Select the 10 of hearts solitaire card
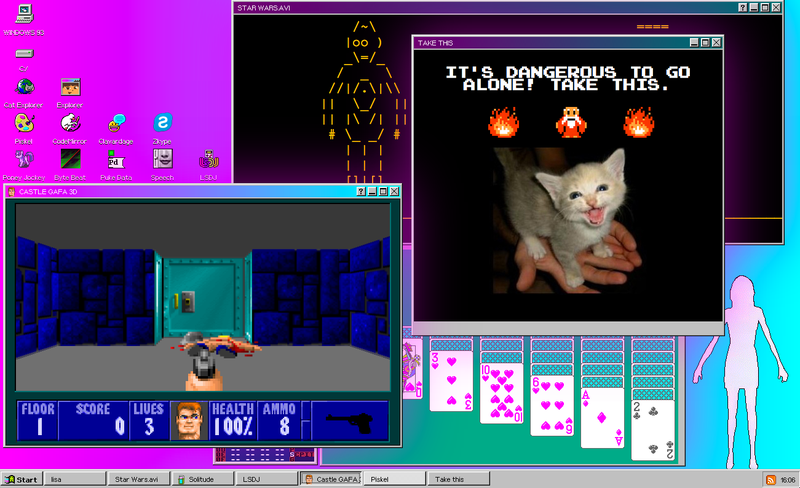Screen dimensions: 800x488 502,393
